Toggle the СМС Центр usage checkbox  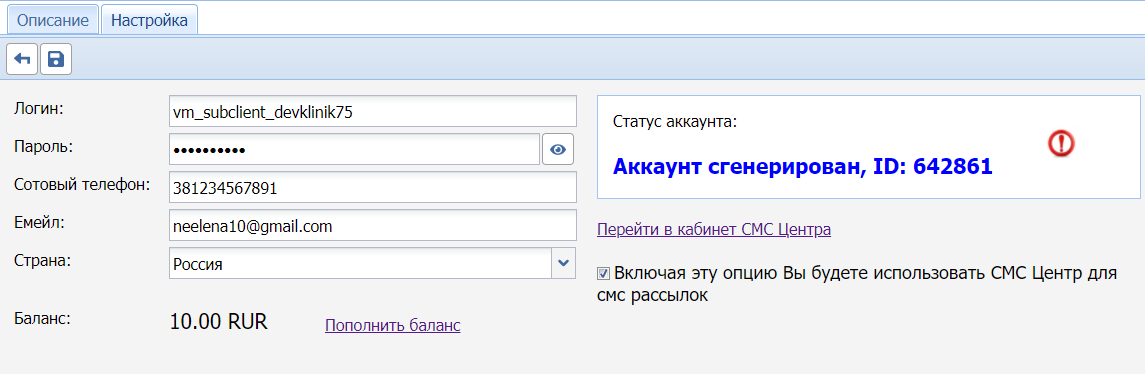603,274
